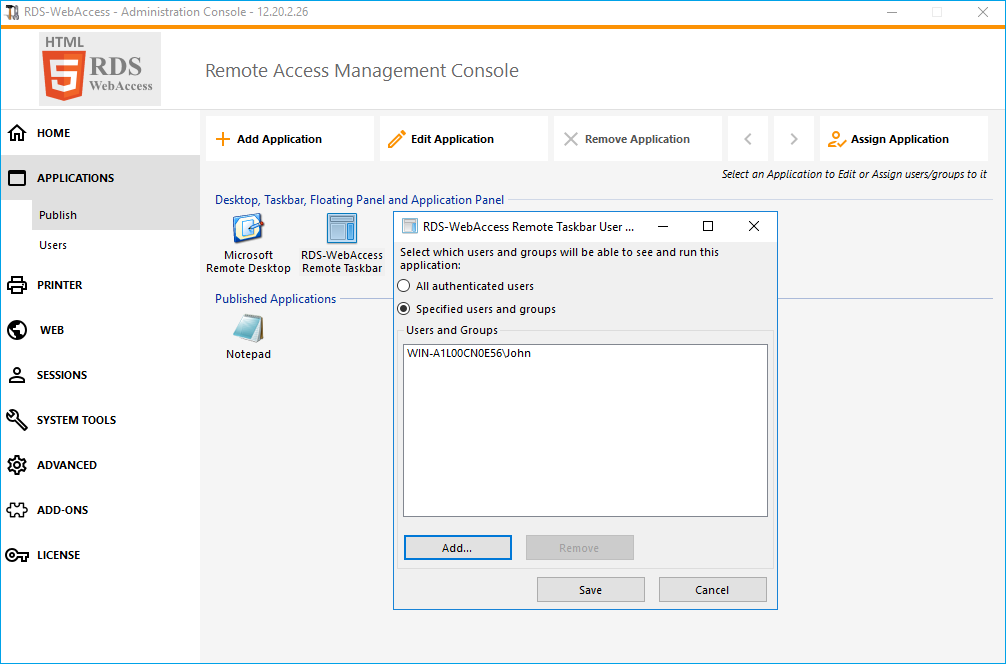Close the Remote Taskbar User dialog
The height and width of the screenshot is (664, 1006).
pyautogui.click(x=754, y=226)
